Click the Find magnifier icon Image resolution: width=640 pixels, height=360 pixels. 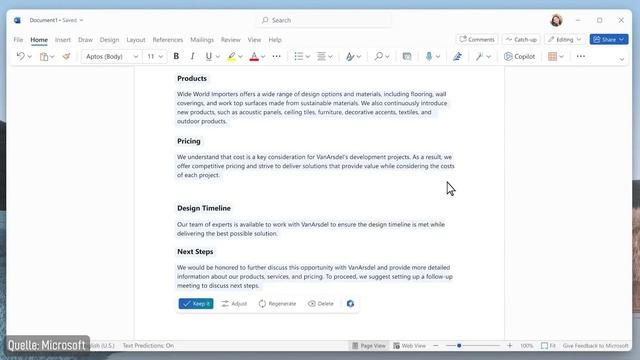(379, 56)
